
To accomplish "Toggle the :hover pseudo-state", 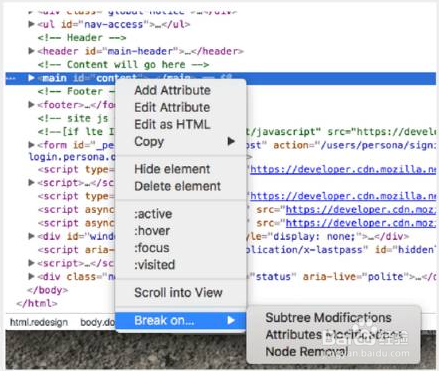I will [152, 231].
